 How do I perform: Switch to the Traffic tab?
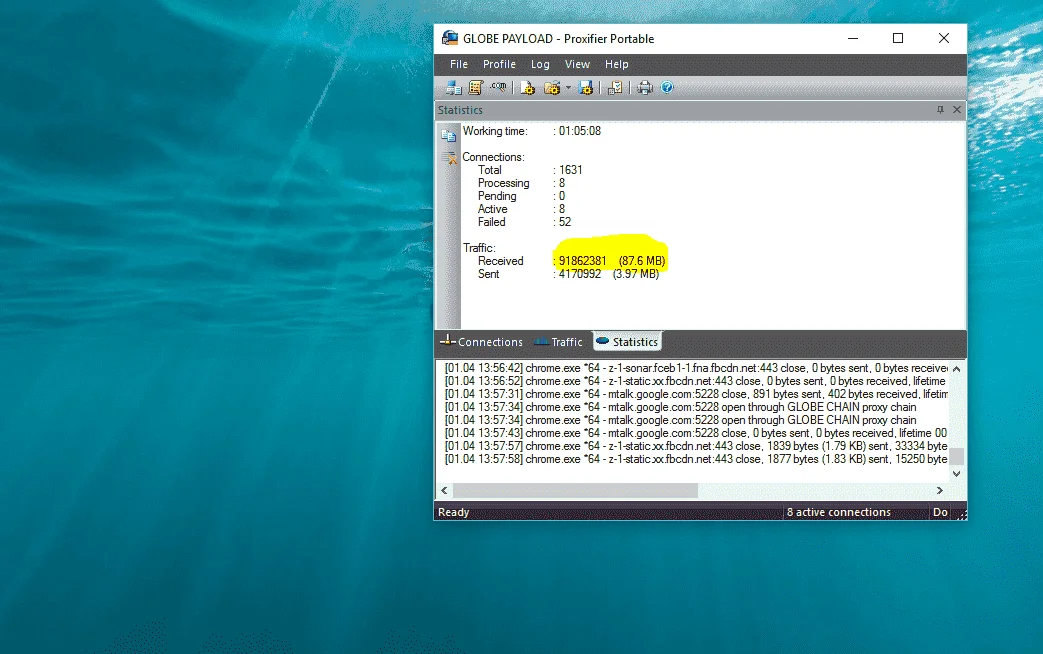[x=559, y=342]
